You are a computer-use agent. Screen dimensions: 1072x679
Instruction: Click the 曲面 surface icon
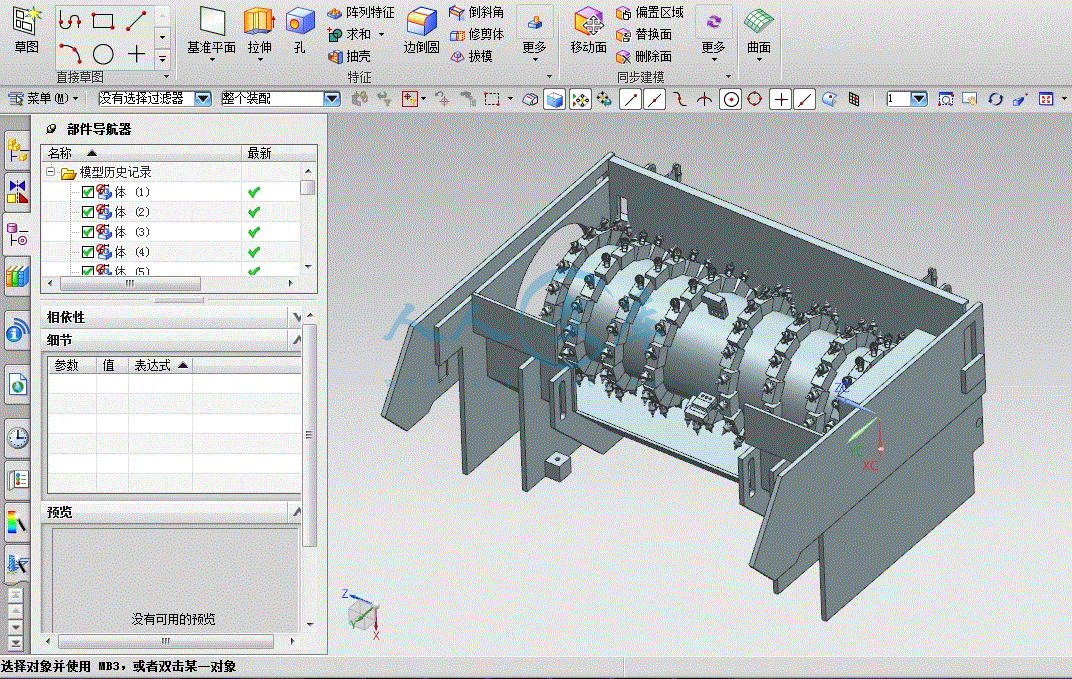pyautogui.click(x=758, y=23)
